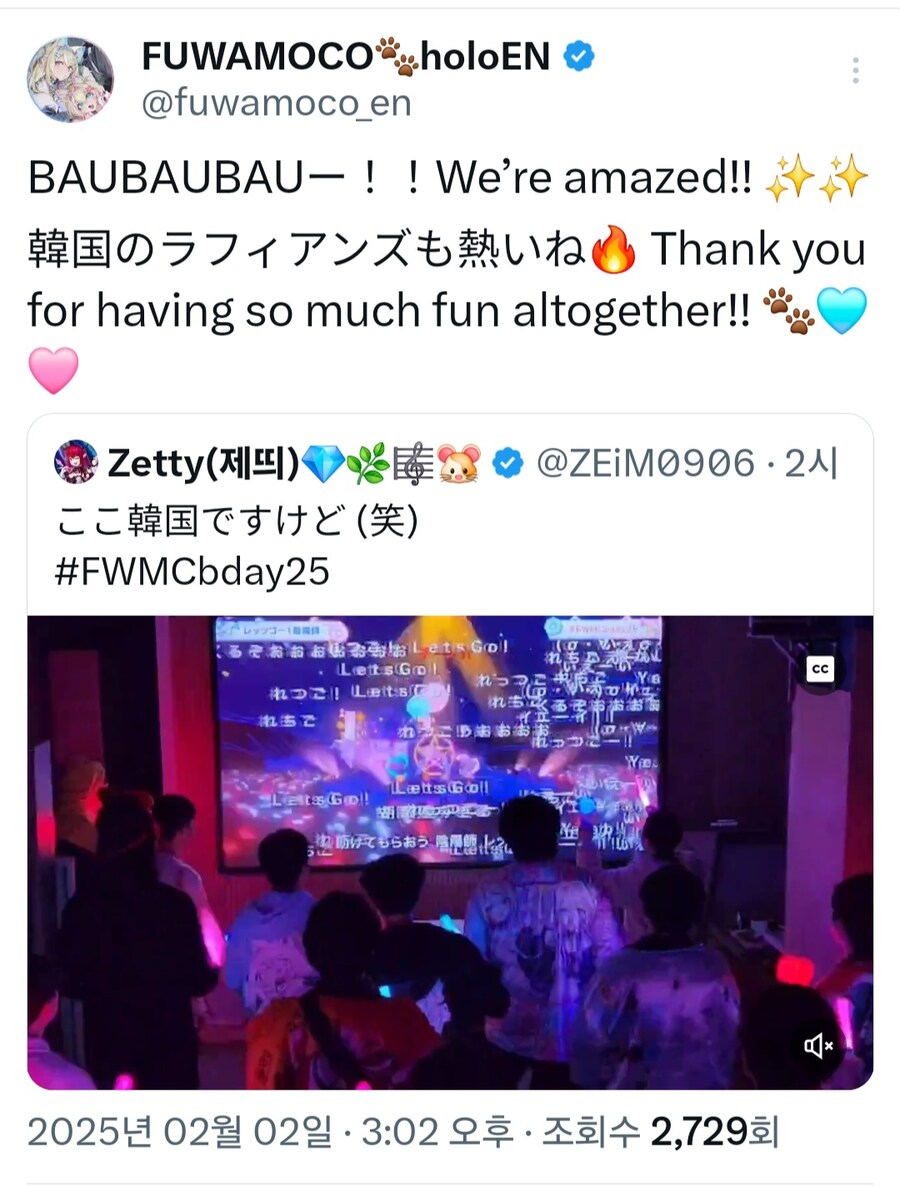Click the fire emoji in tweet text
The width and height of the screenshot is (900, 1187).
[x=614, y=249]
